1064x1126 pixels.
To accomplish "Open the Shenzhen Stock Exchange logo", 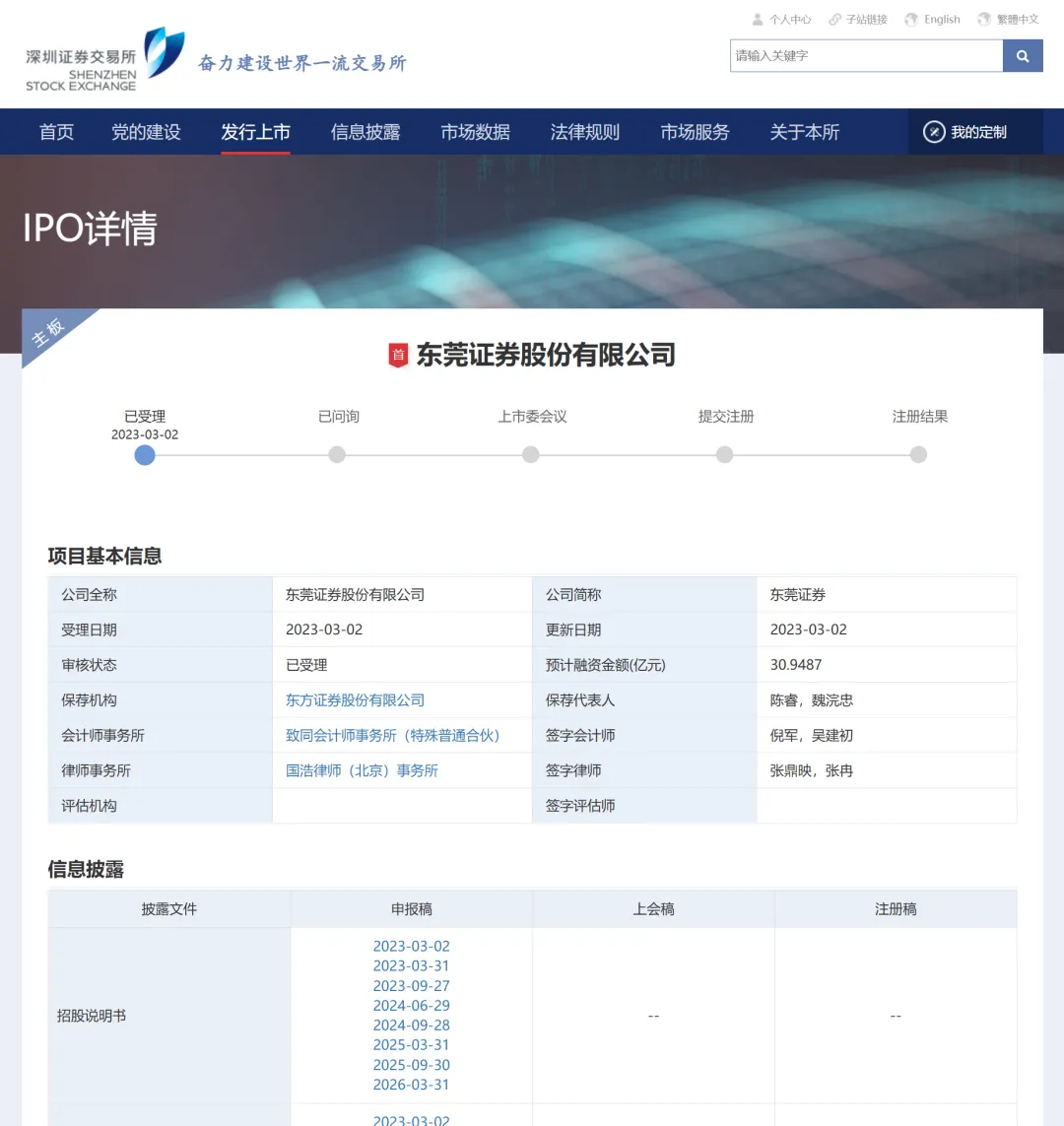I will click(x=104, y=60).
